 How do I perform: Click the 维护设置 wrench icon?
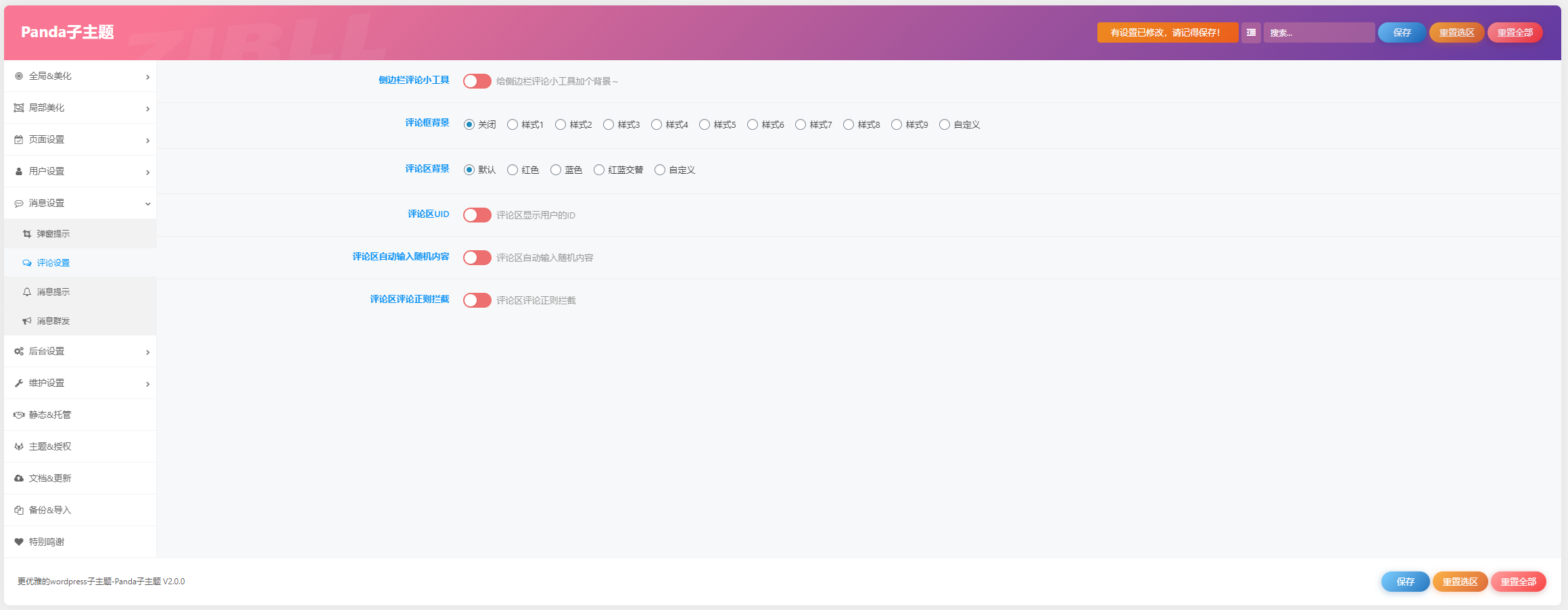click(19, 383)
